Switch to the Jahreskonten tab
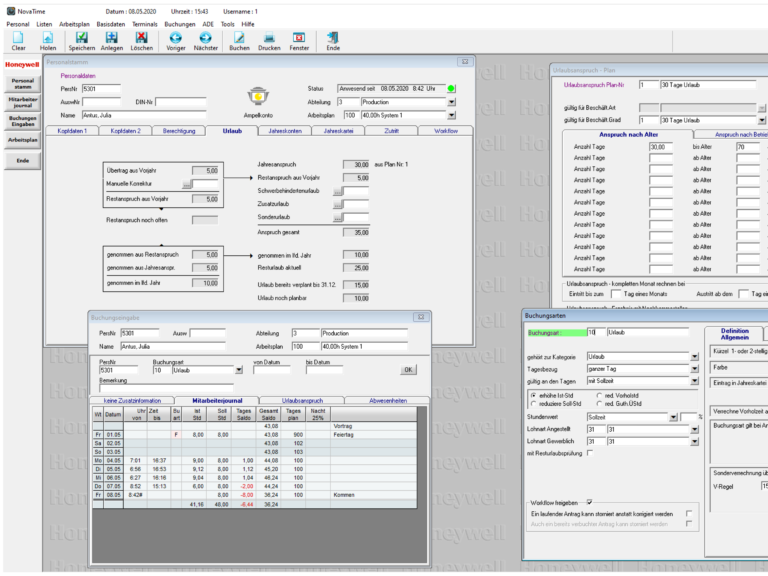This screenshot has width=768, height=576. pyautogui.click(x=285, y=131)
